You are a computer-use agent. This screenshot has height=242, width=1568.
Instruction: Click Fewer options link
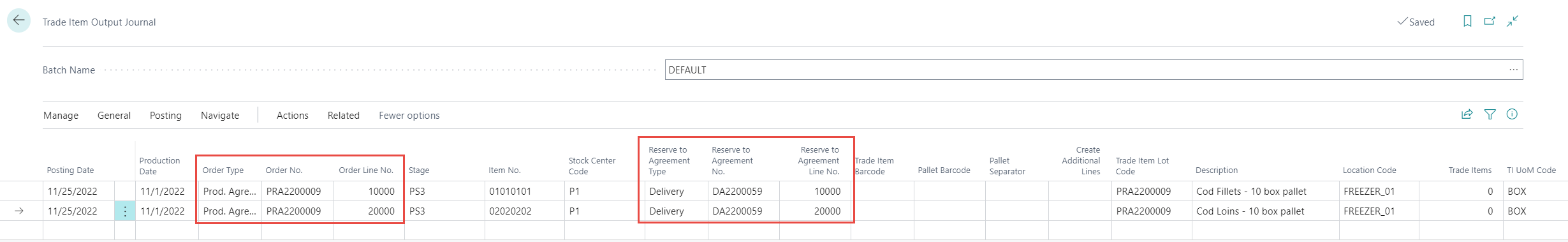[409, 116]
